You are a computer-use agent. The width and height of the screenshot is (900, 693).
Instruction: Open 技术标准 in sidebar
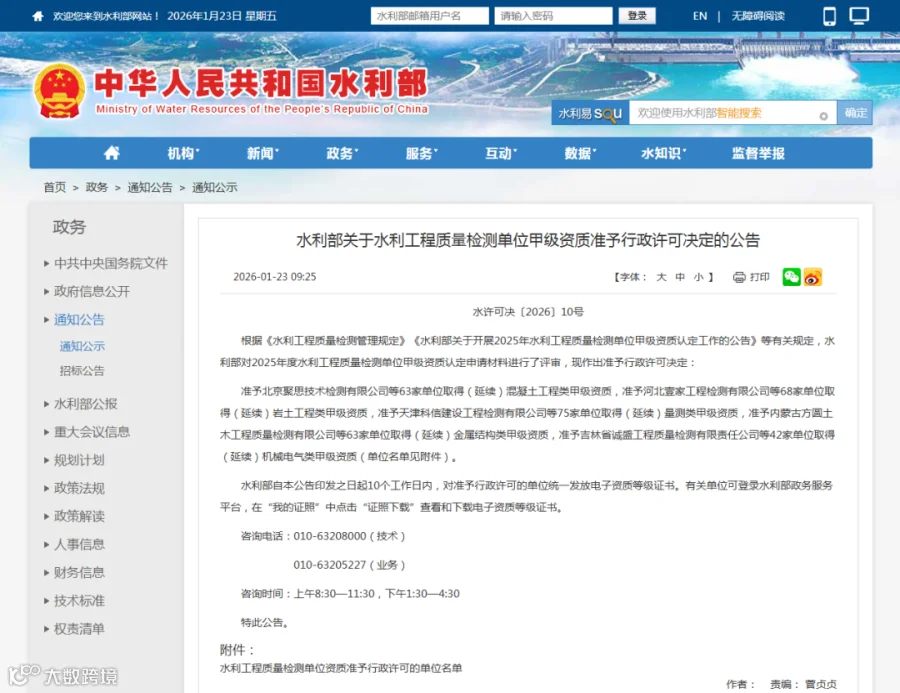[x=79, y=601]
